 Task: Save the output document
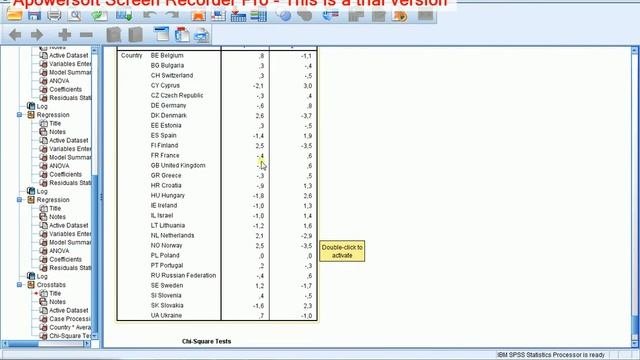[x=34, y=16]
